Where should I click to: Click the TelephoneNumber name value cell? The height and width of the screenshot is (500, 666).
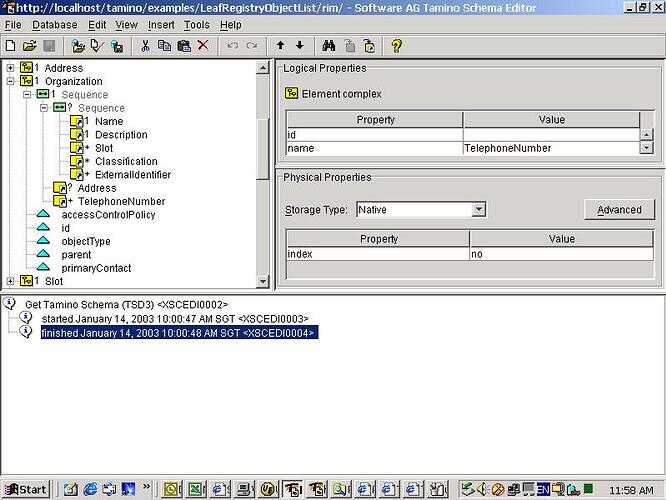point(551,148)
